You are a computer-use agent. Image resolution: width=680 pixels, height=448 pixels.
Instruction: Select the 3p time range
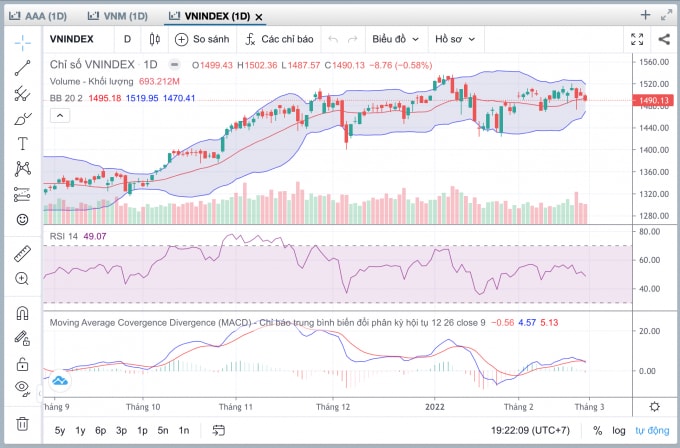coord(121,431)
